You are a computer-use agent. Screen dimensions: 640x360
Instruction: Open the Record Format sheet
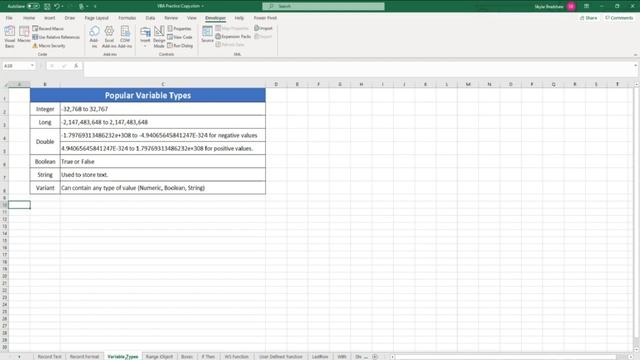(84, 356)
